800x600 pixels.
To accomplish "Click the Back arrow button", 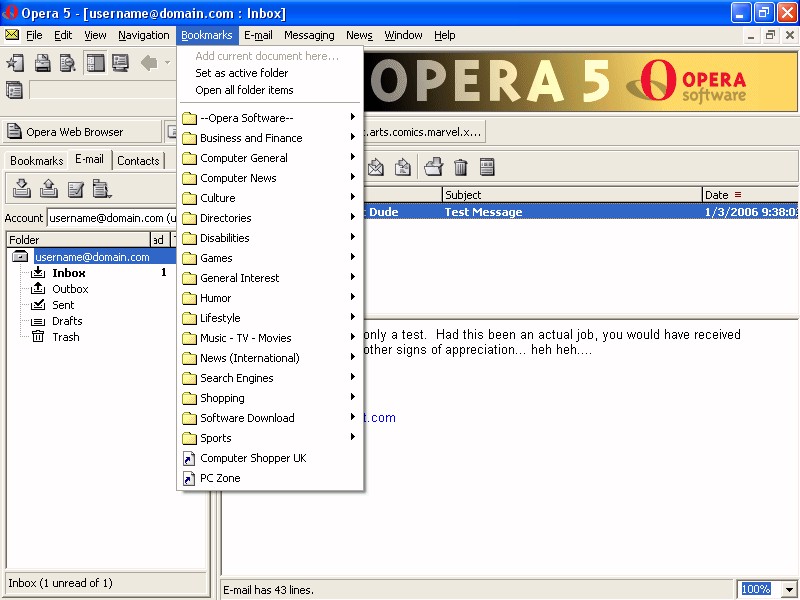I will pyautogui.click(x=149, y=63).
